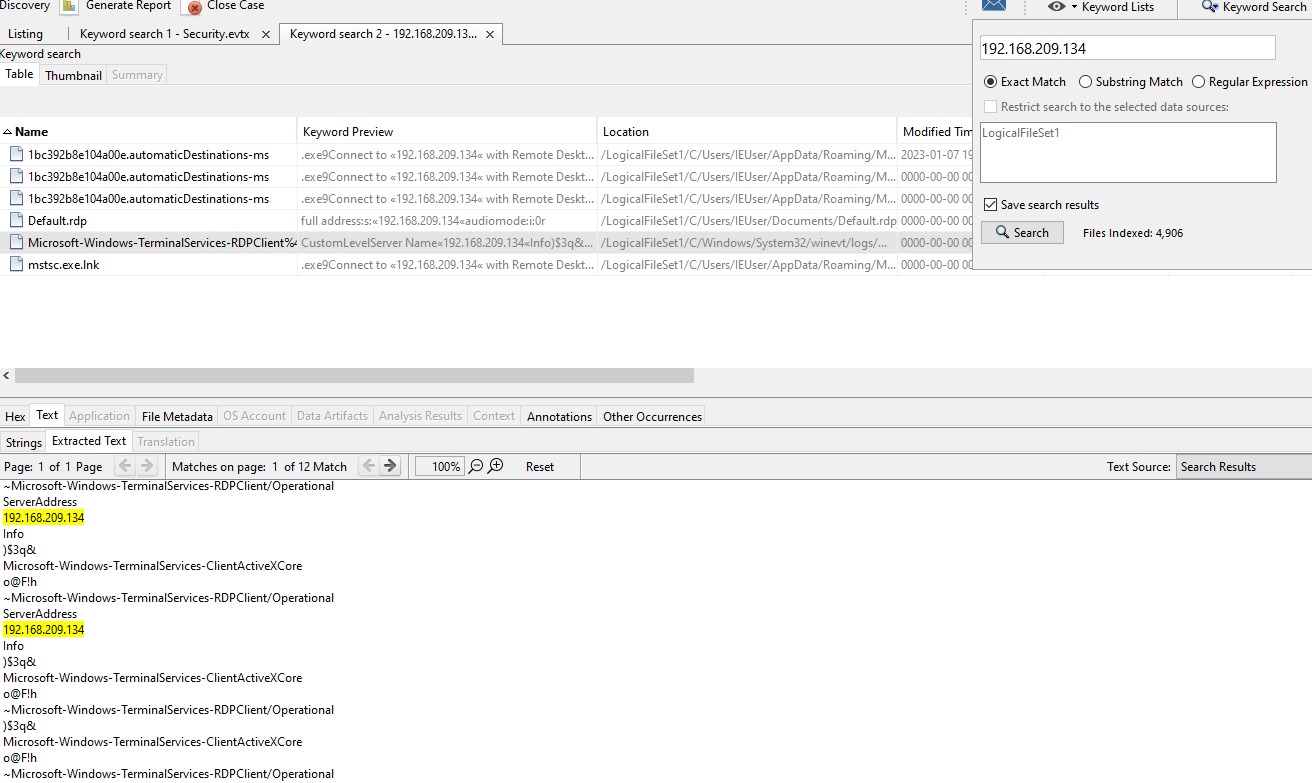
Task: Jump to previous match arrow
Action: pyautogui.click(x=368, y=466)
